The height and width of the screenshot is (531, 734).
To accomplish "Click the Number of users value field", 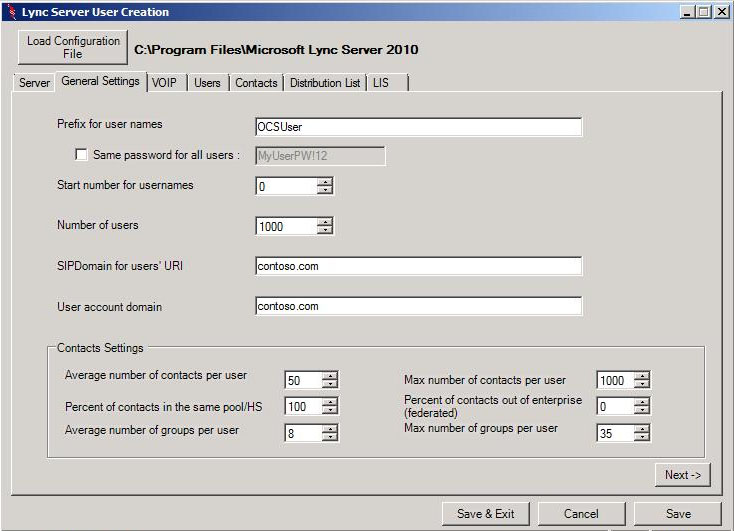I will coord(286,226).
